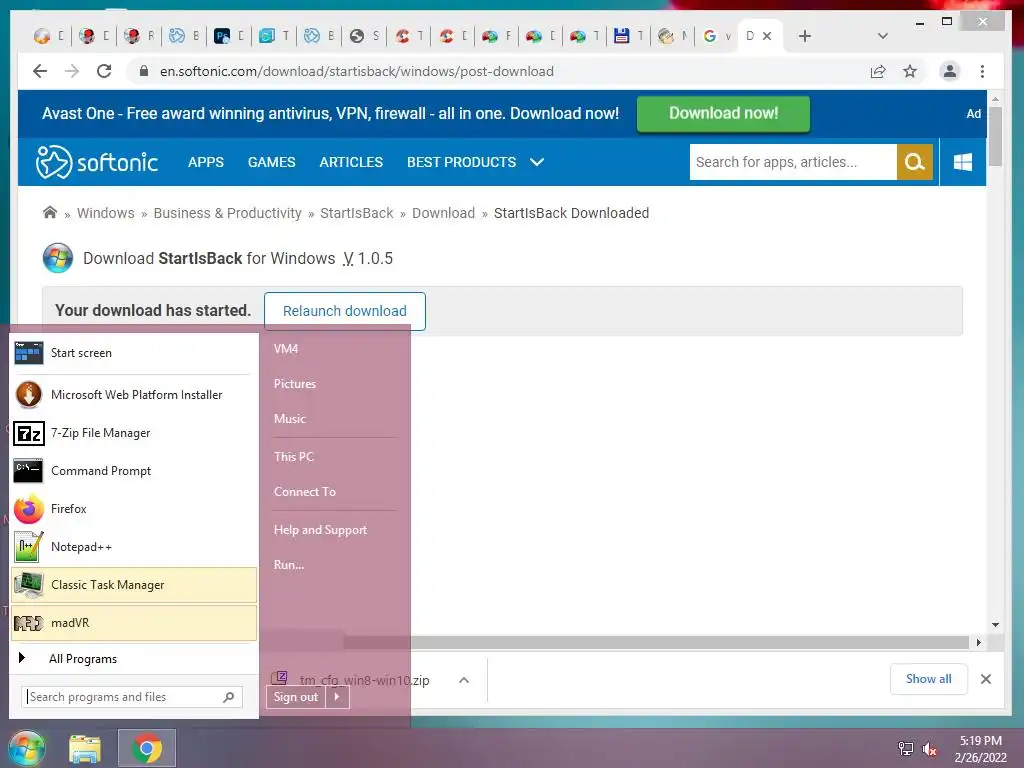The height and width of the screenshot is (768, 1024).
Task: Launch Microsoft Web Platform Installer
Action: 134,394
